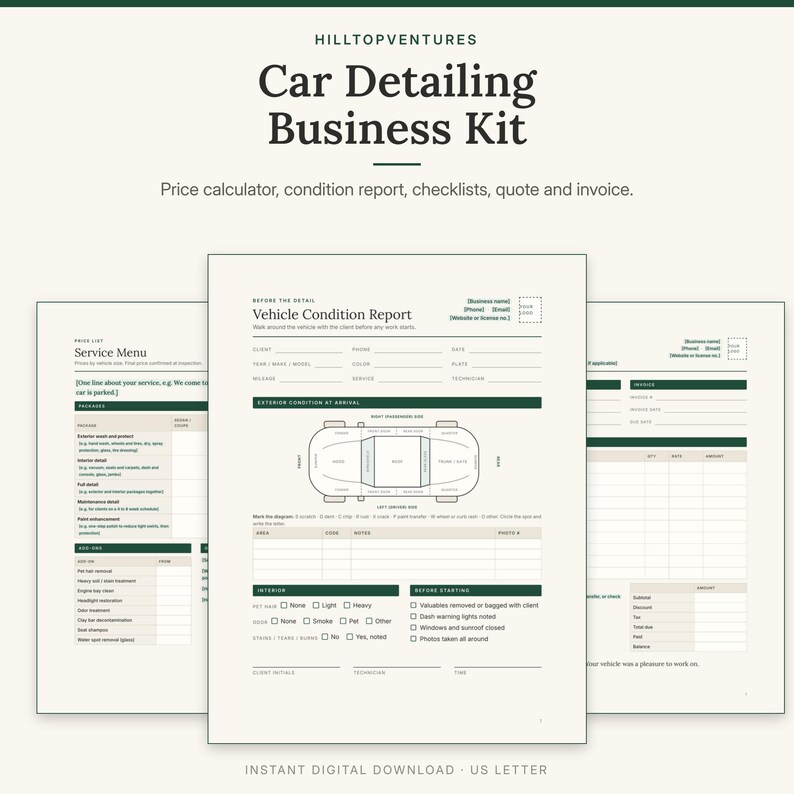The width and height of the screenshot is (794, 794).
Task: Click the 'Price calculator, condition report' subtitle
Action: click(397, 189)
